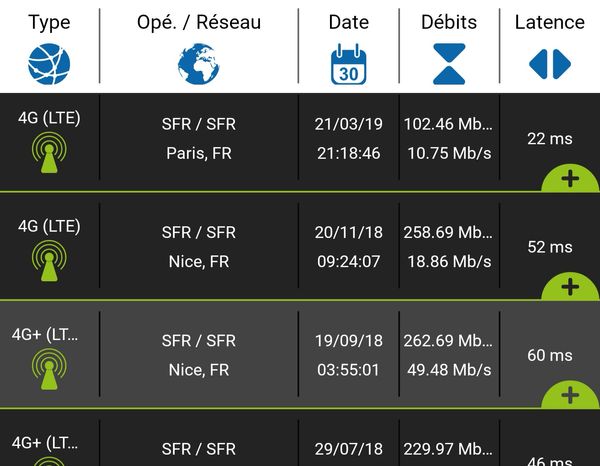The width and height of the screenshot is (600, 466).
Task: Click the Débits hourglass icon
Action: (449, 64)
